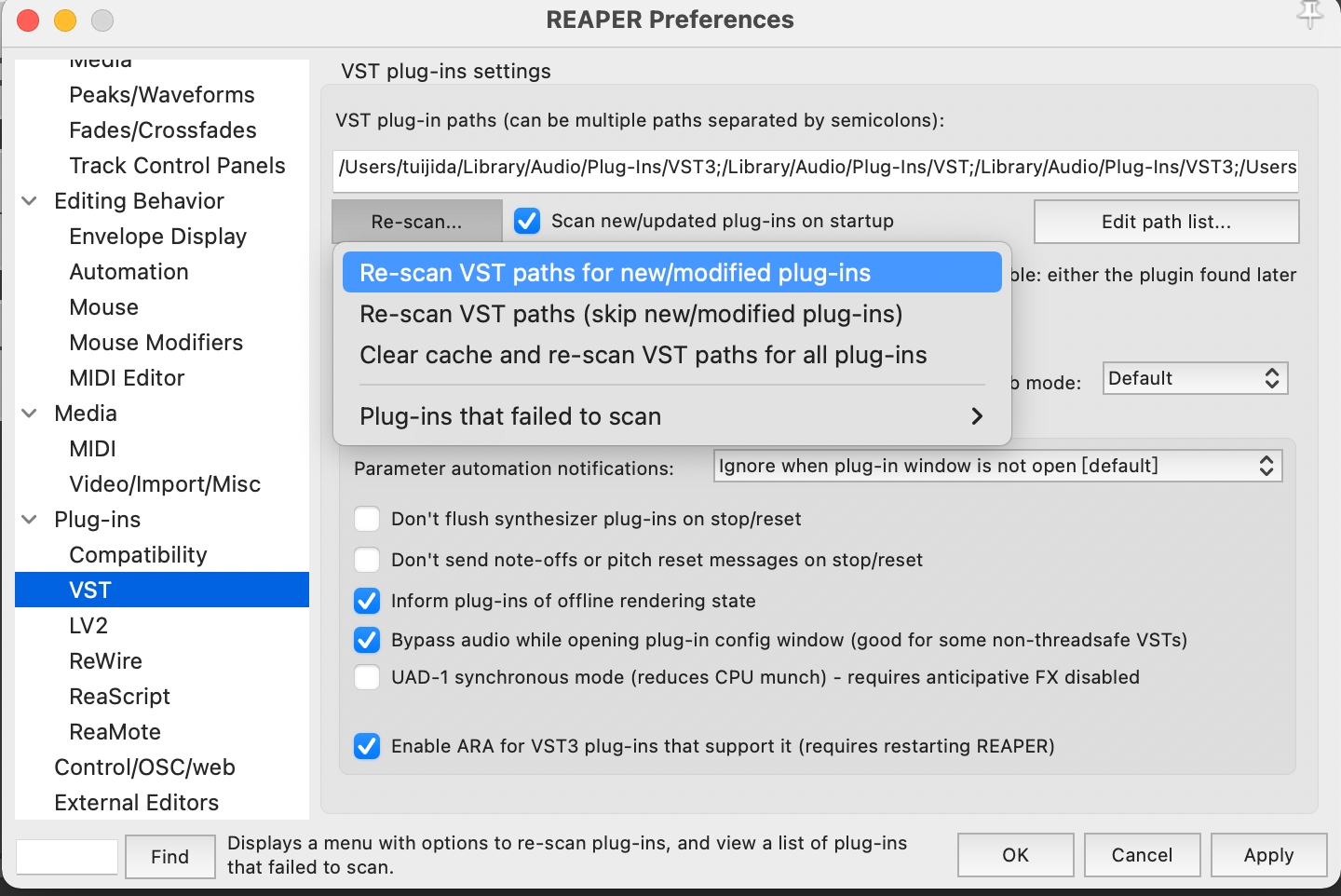Enable Don't flush synthesizer plug-ins checkbox
Screen dimensions: 1341x896
coord(367,519)
